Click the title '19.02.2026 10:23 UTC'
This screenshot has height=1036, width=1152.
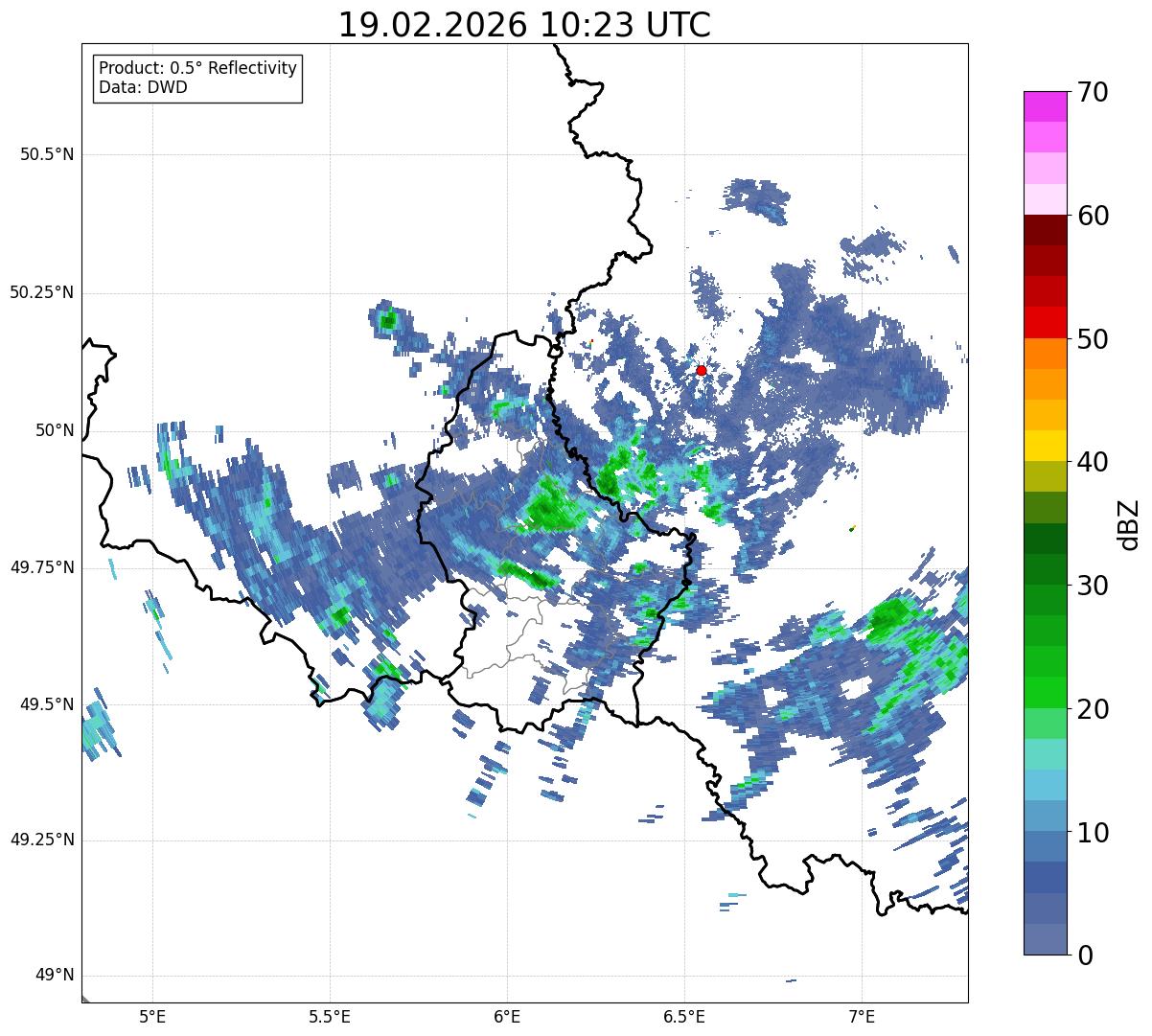click(524, 25)
